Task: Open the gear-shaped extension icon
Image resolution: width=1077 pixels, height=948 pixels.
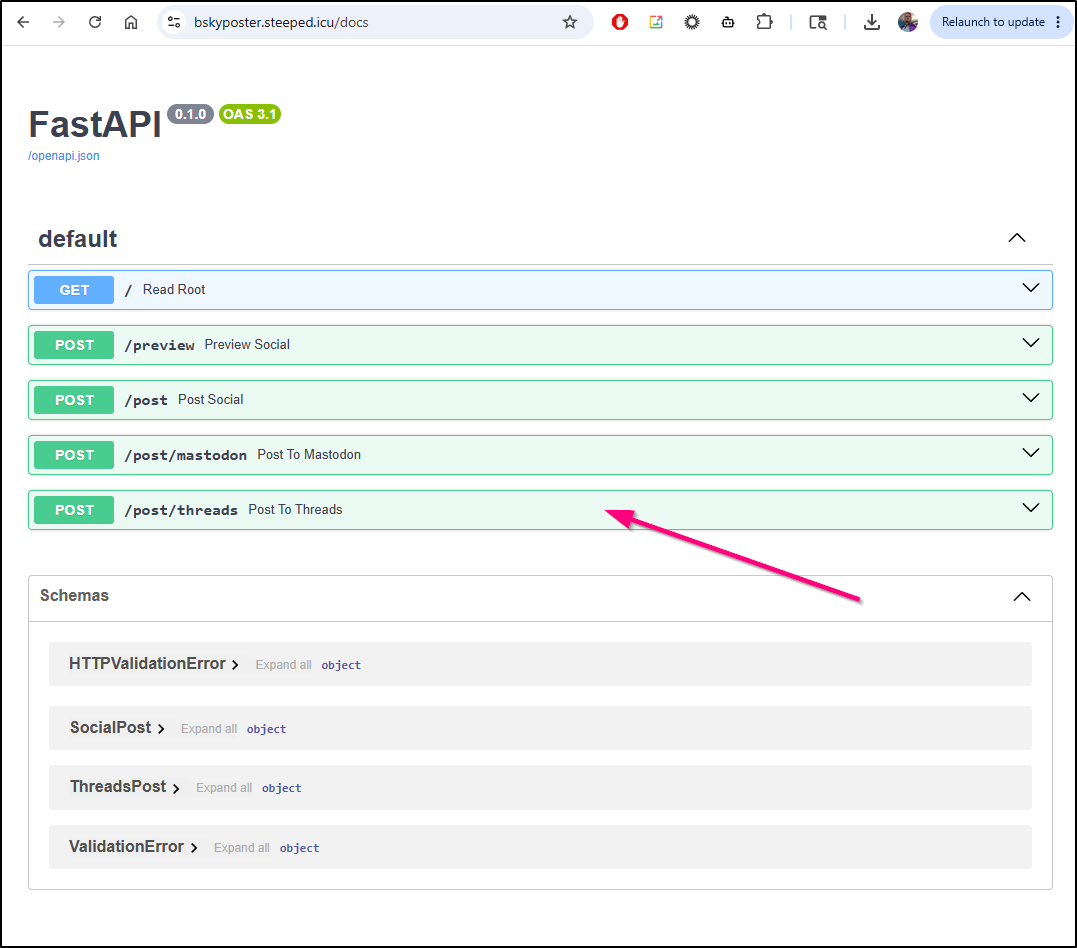Action: [692, 22]
